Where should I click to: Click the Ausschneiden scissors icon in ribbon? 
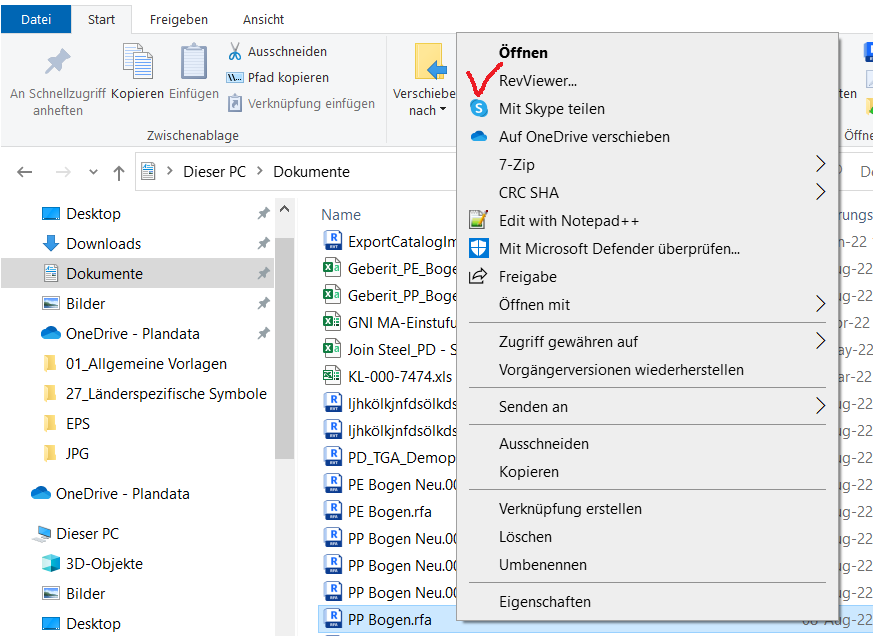click(235, 51)
